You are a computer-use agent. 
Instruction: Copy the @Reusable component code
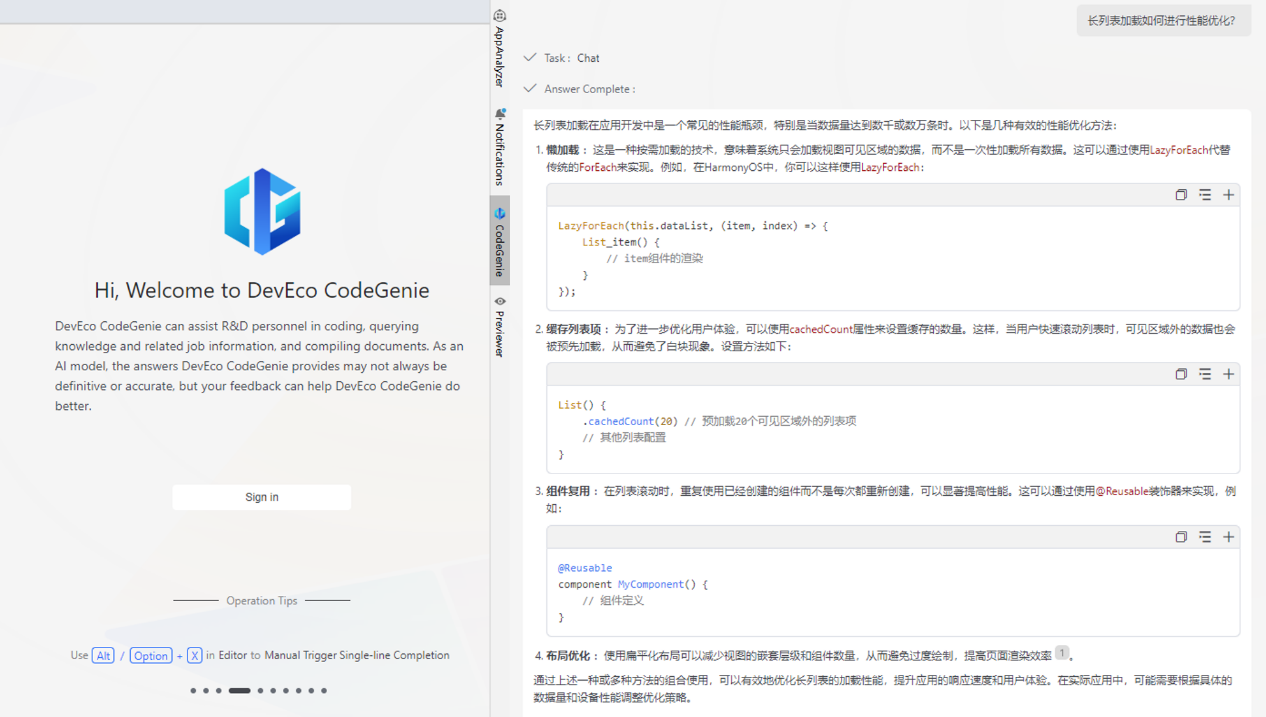tap(1181, 537)
